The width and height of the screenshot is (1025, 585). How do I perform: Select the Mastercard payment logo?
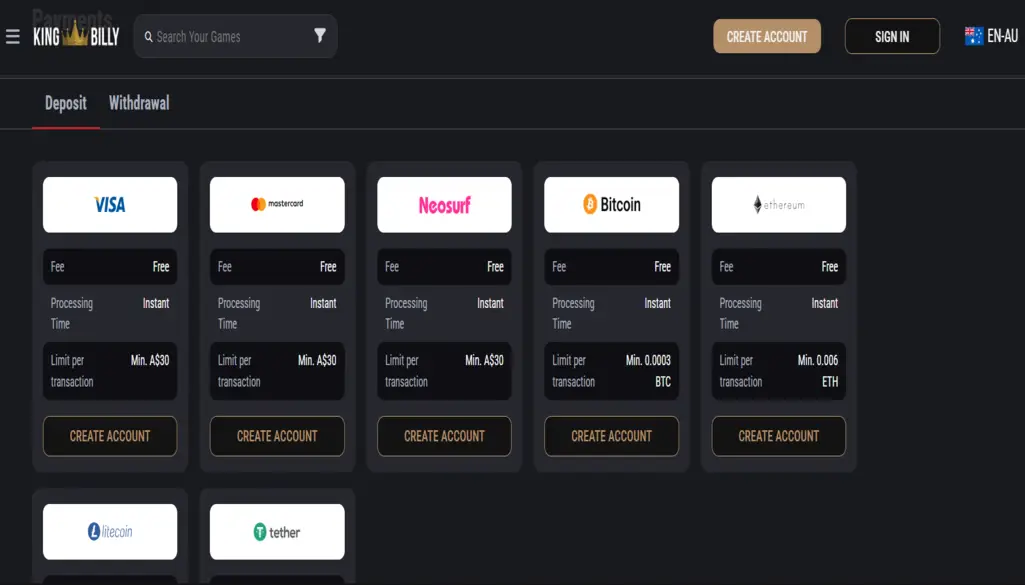(x=277, y=205)
